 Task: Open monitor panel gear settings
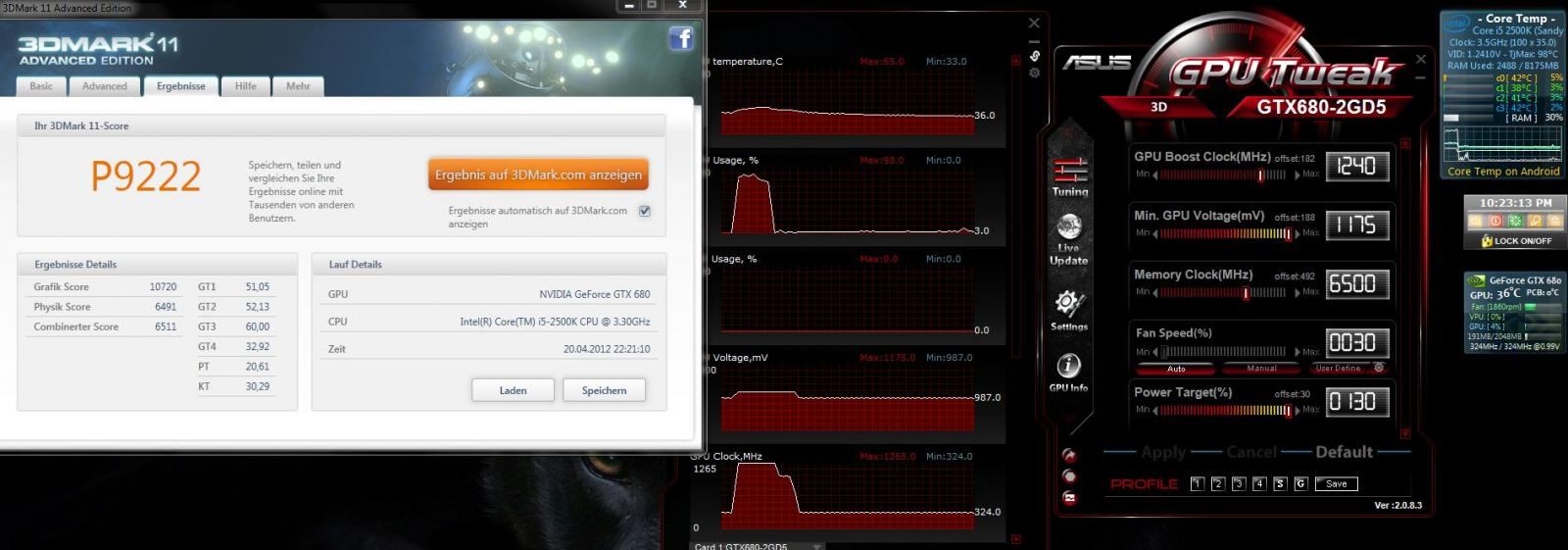click(1034, 73)
